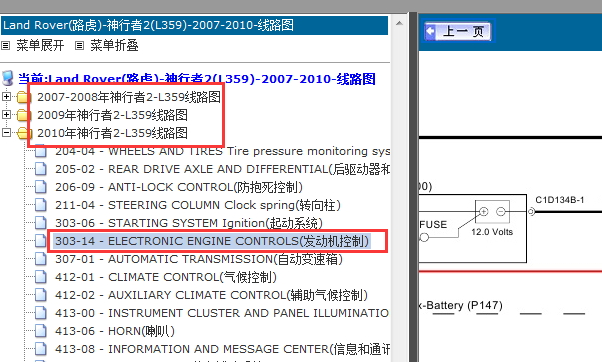Open 205-02 REAR DRIVE AXLE AND DIFFERENTIAL
Viewport: 602px width, 362px height.
[x=222, y=169]
